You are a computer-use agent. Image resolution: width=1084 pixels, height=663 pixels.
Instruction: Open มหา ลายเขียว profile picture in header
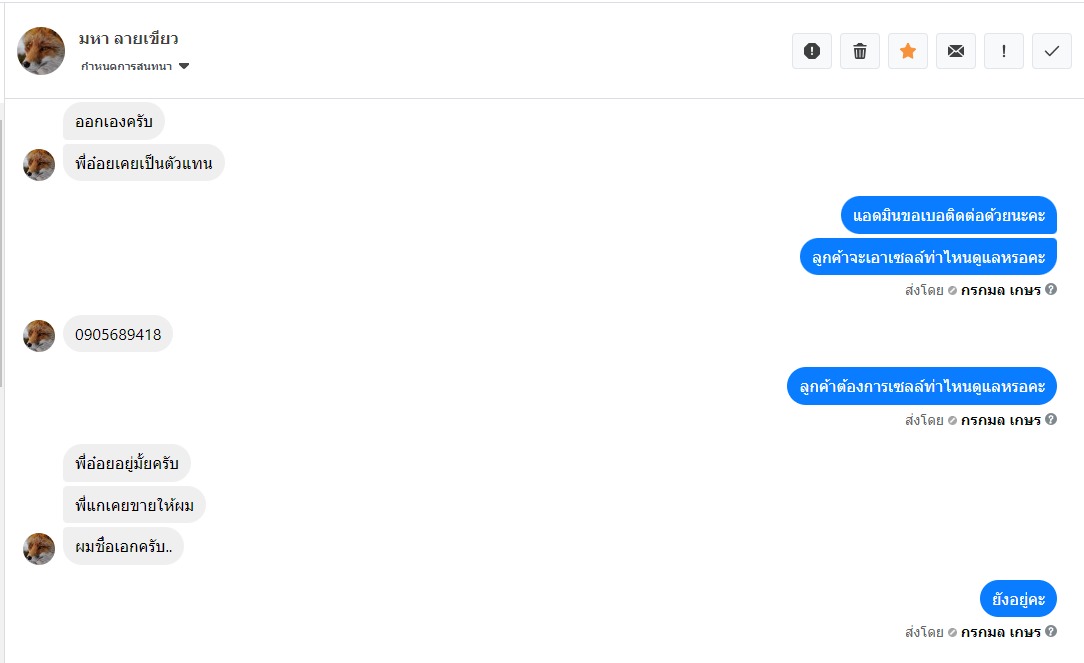click(41, 51)
